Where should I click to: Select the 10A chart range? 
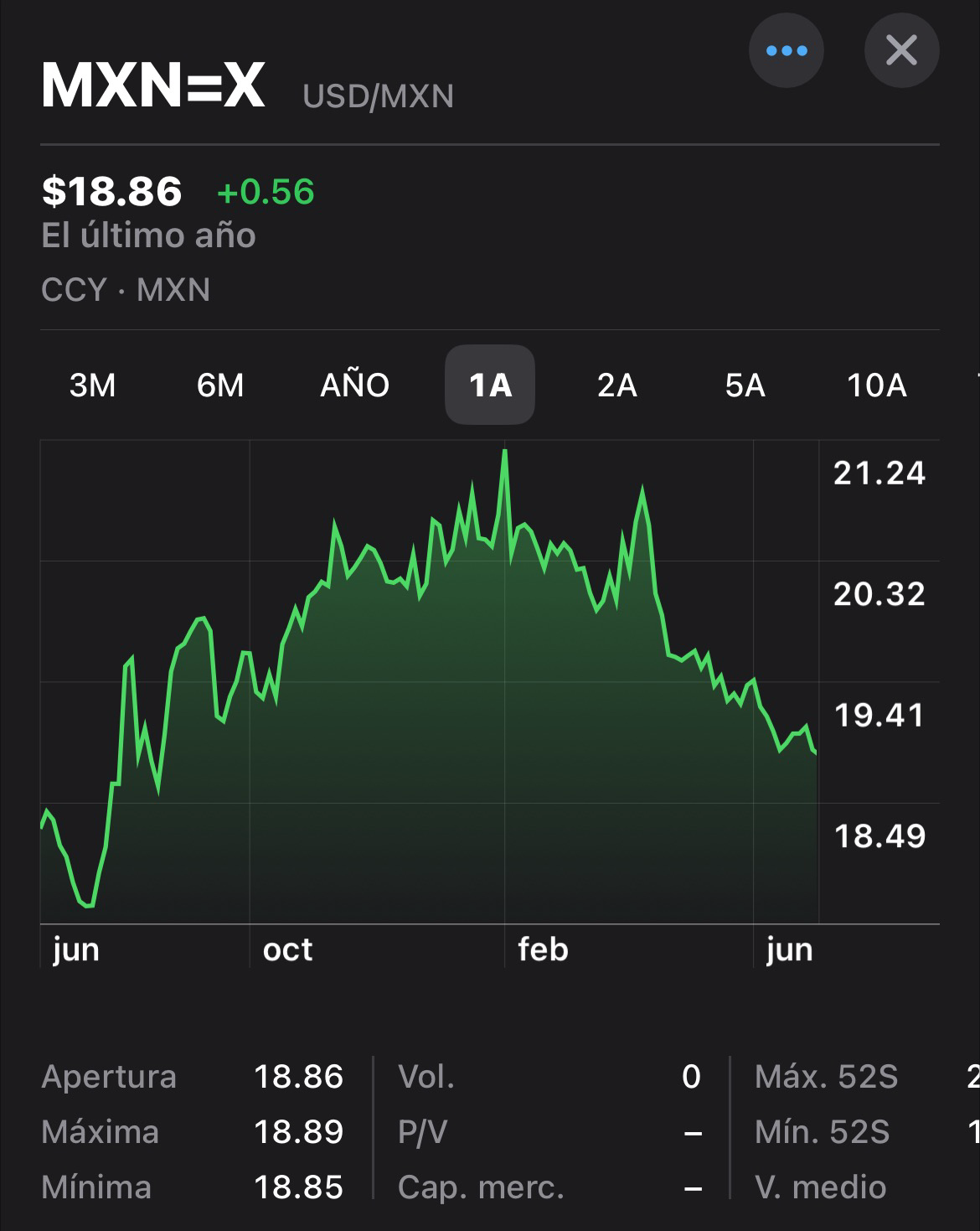(x=877, y=385)
